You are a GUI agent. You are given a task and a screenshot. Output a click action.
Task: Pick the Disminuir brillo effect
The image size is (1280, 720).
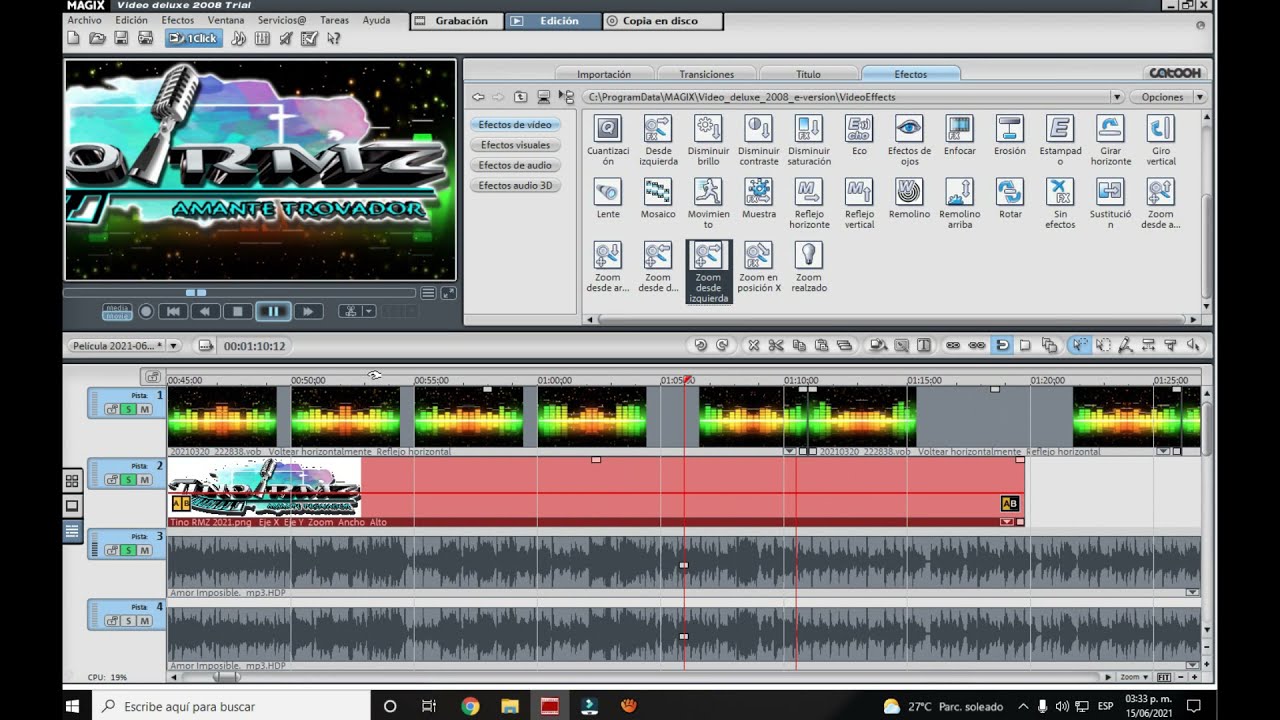[x=708, y=128]
